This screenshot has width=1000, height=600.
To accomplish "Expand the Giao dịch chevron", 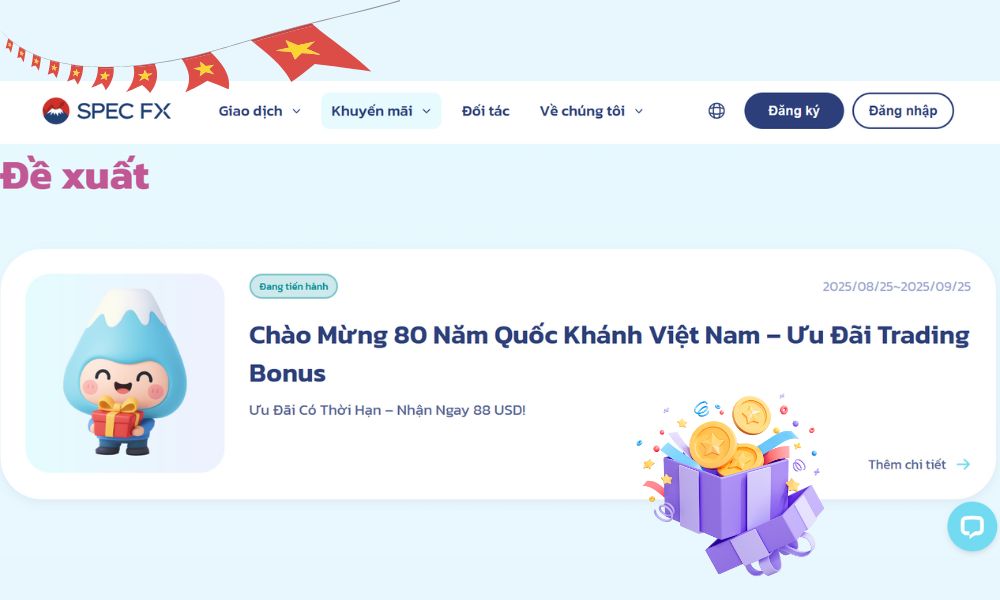I will click(296, 111).
